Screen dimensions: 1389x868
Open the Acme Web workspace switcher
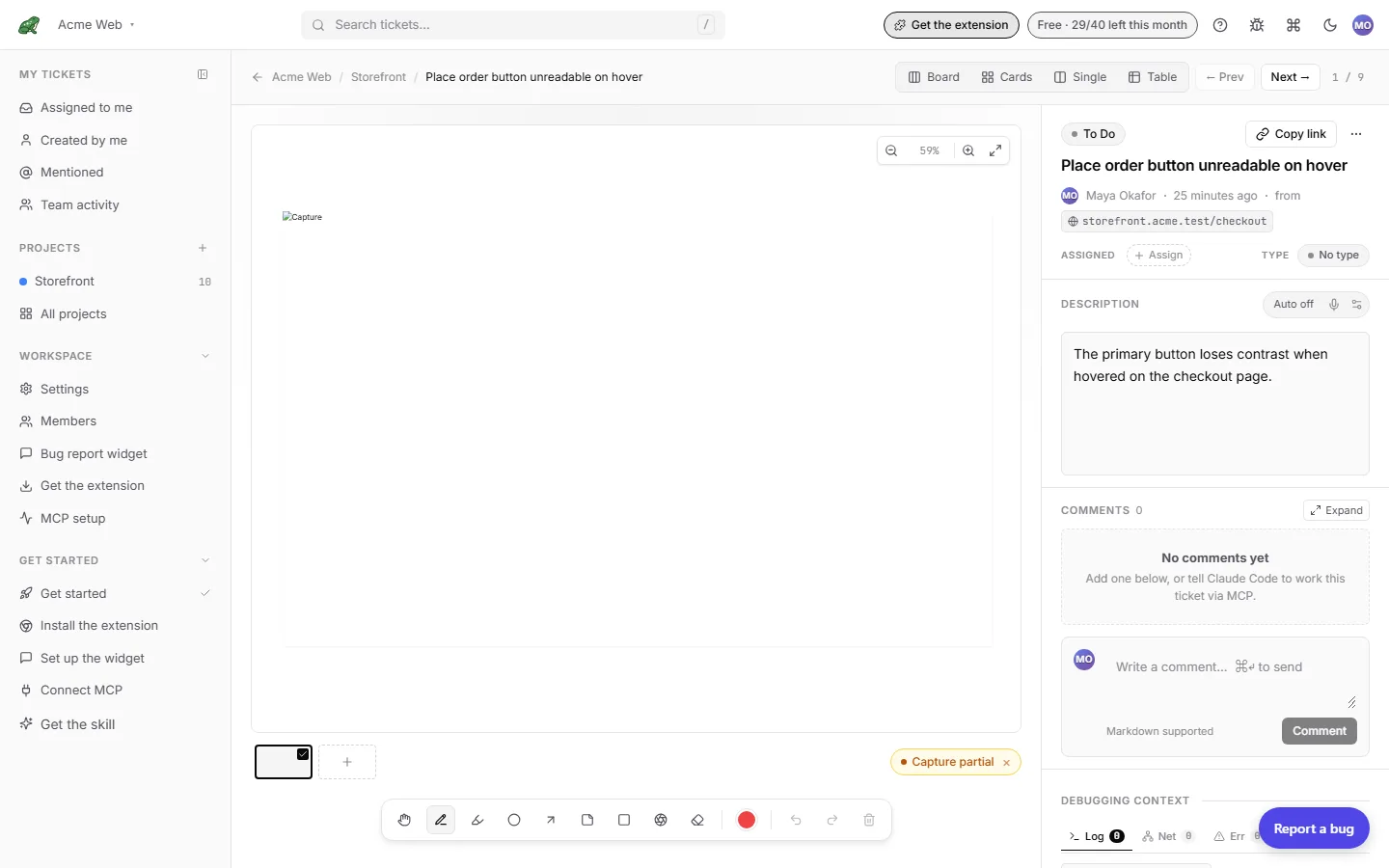[96, 25]
